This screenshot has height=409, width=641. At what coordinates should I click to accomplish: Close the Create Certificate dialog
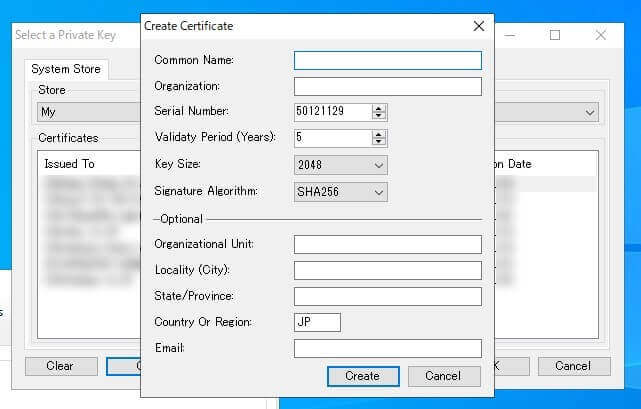point(479,26)
